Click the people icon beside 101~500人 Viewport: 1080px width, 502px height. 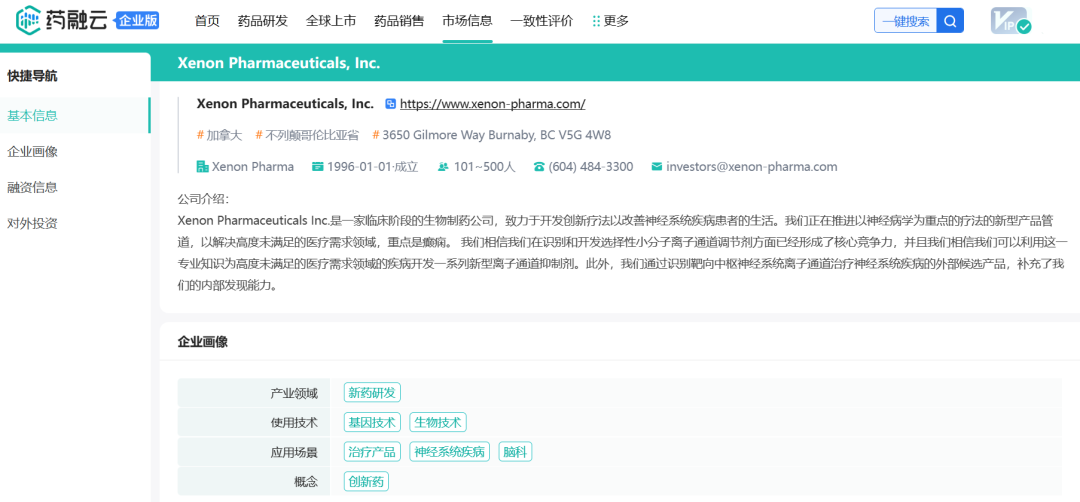(x=443, y=167)
